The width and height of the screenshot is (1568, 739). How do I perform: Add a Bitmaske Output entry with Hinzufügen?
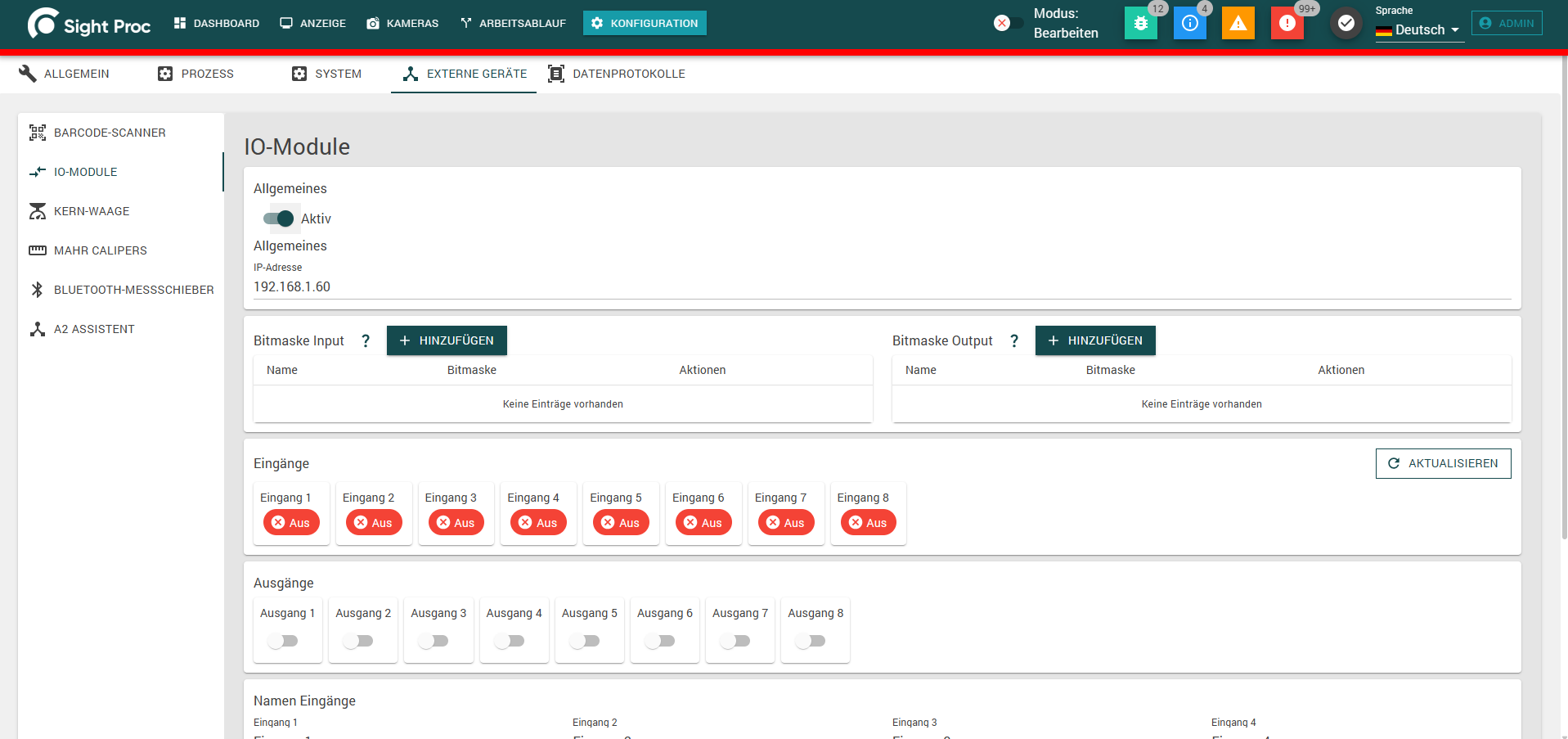pyautogui.click(x=1095, y=340)
